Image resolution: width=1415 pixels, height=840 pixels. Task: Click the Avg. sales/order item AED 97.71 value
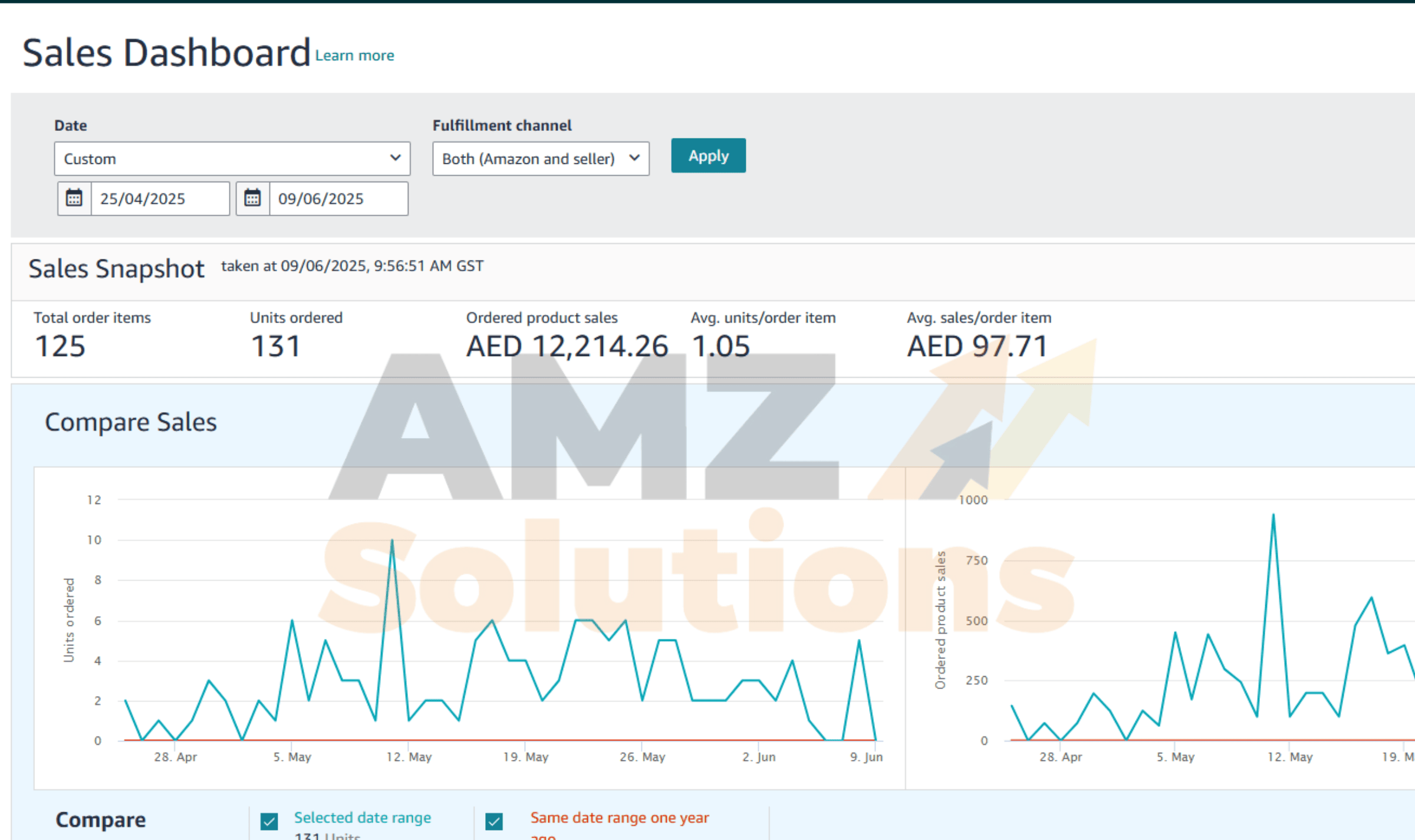pos(977,346)
